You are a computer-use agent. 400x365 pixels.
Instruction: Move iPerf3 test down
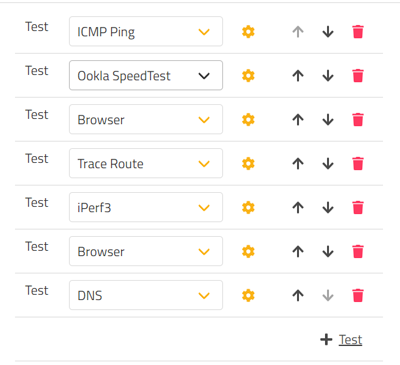point(328,208)
